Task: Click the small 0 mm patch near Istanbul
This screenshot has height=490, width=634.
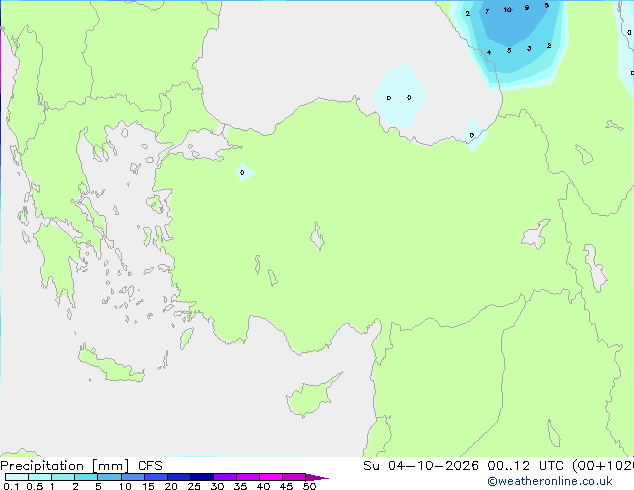Action: [x=245, y=173]
